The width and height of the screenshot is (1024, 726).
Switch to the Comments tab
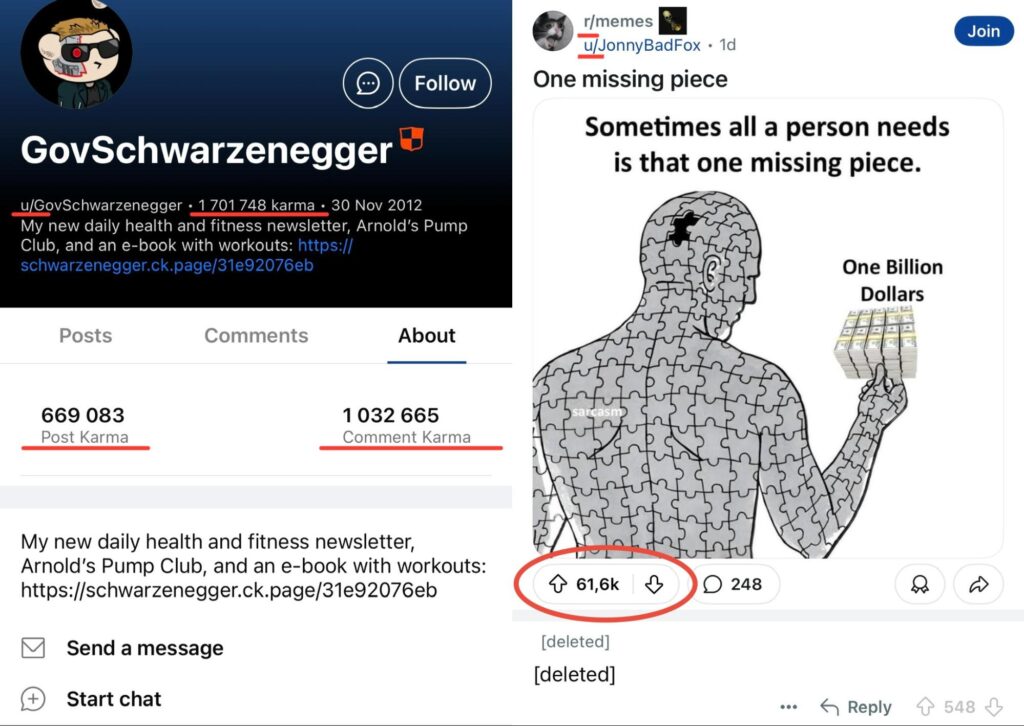point(256,336)
